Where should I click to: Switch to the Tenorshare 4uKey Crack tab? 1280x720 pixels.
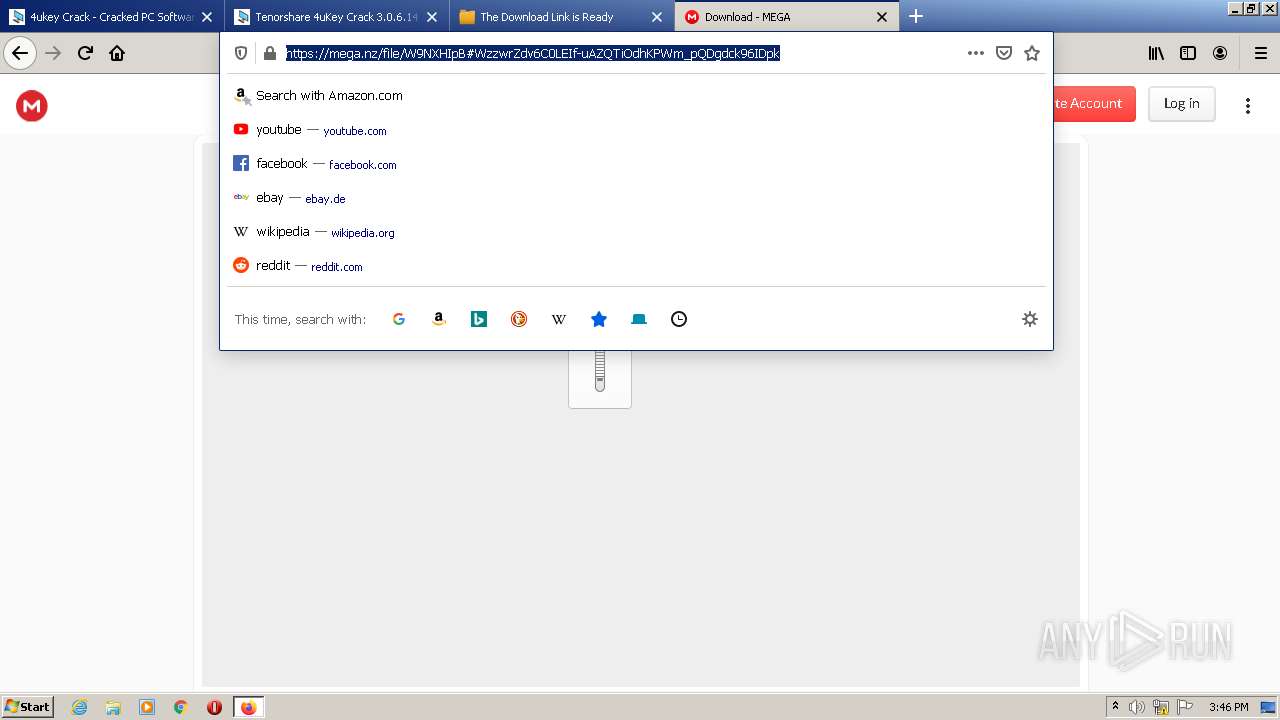(335, 17)
